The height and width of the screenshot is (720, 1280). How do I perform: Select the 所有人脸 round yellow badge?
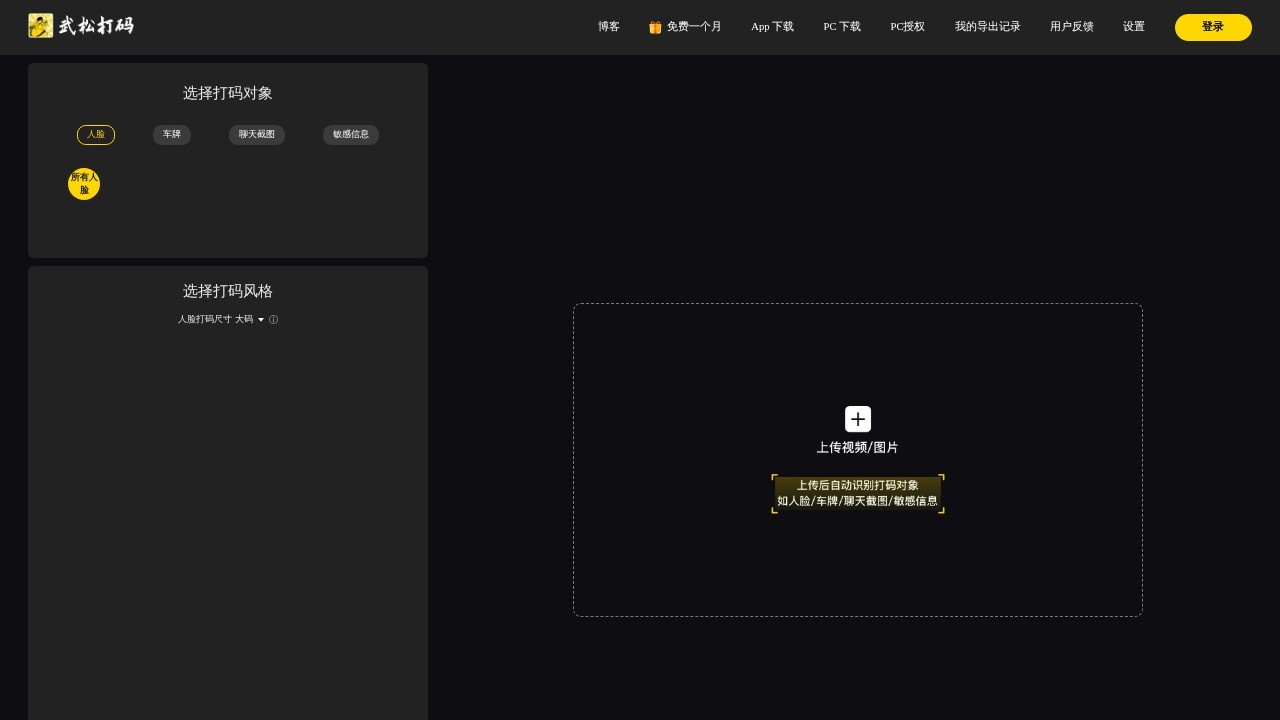click(x=84, y=184)
